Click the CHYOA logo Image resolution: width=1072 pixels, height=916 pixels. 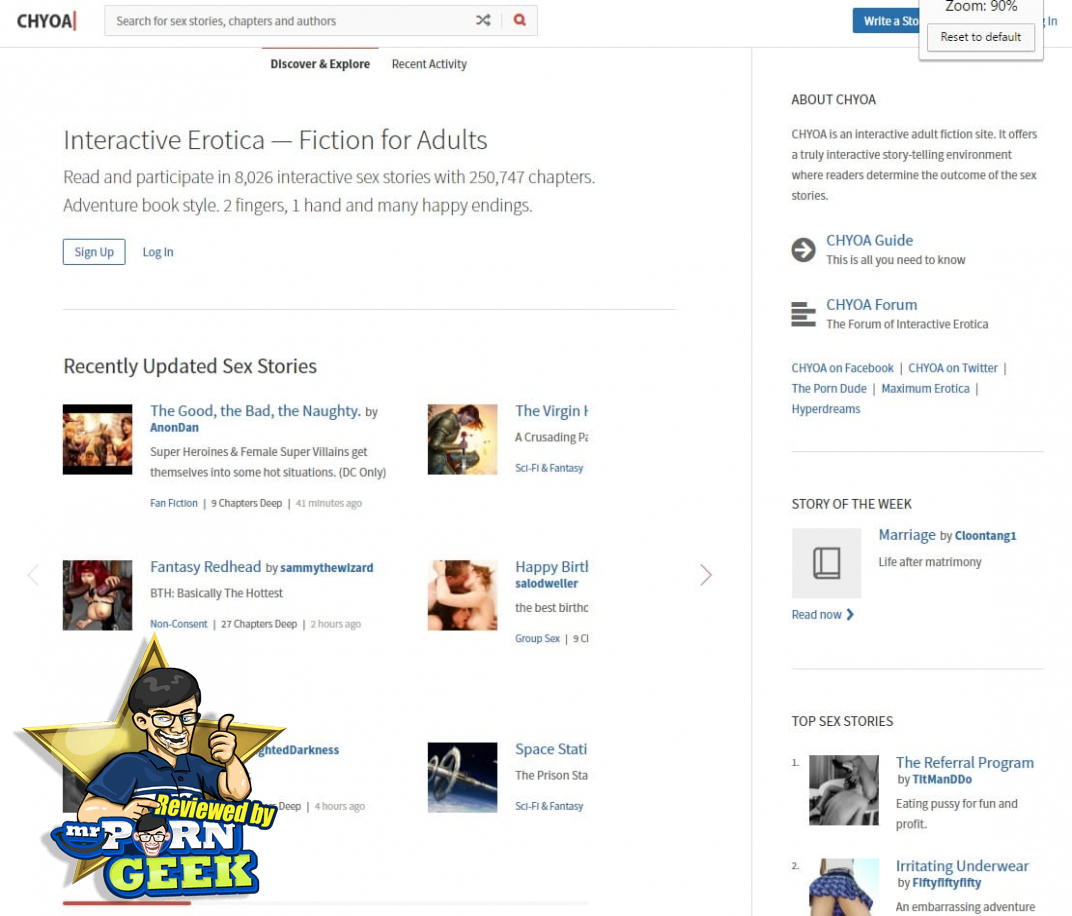46,21
